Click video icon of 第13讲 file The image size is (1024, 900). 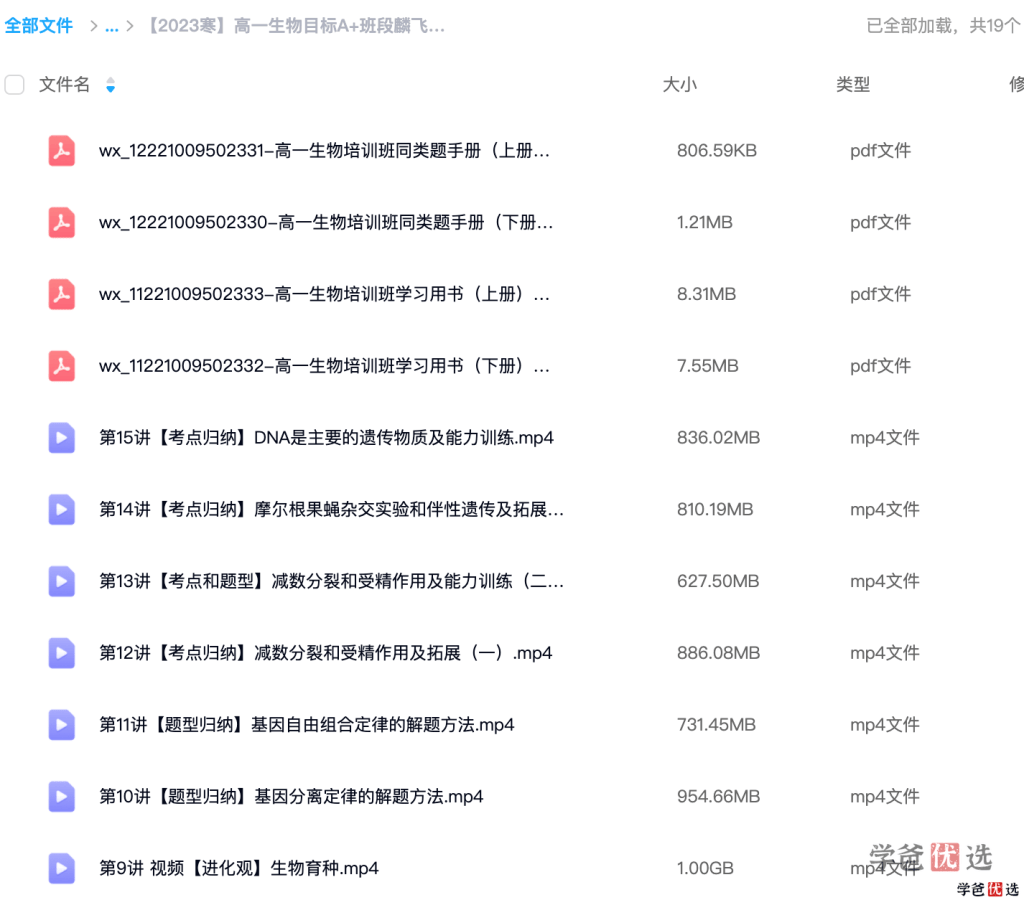click(61, 581)
